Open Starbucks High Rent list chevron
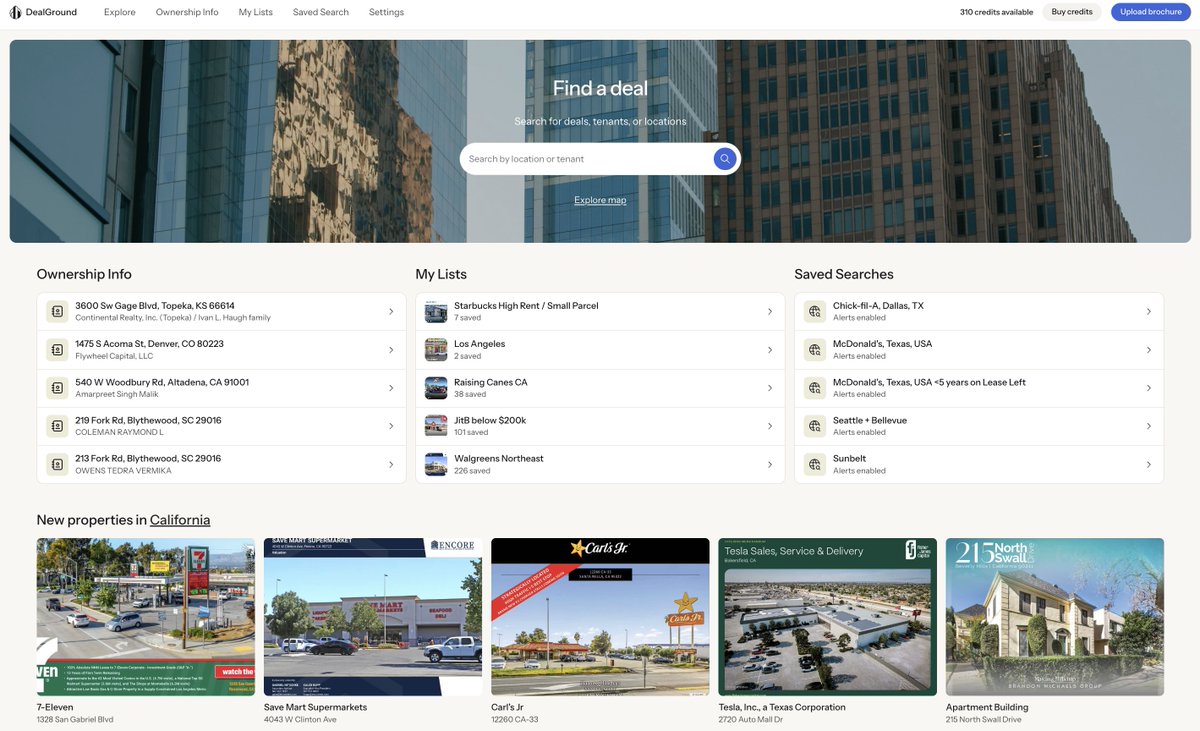 click(770, 312)
